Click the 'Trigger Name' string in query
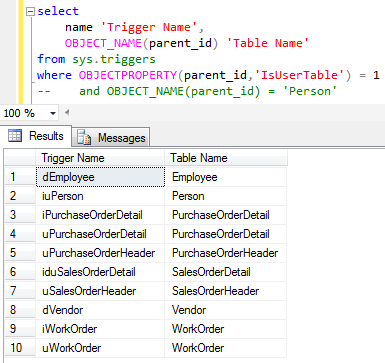The image size is (385, 363). coord(149,27)
